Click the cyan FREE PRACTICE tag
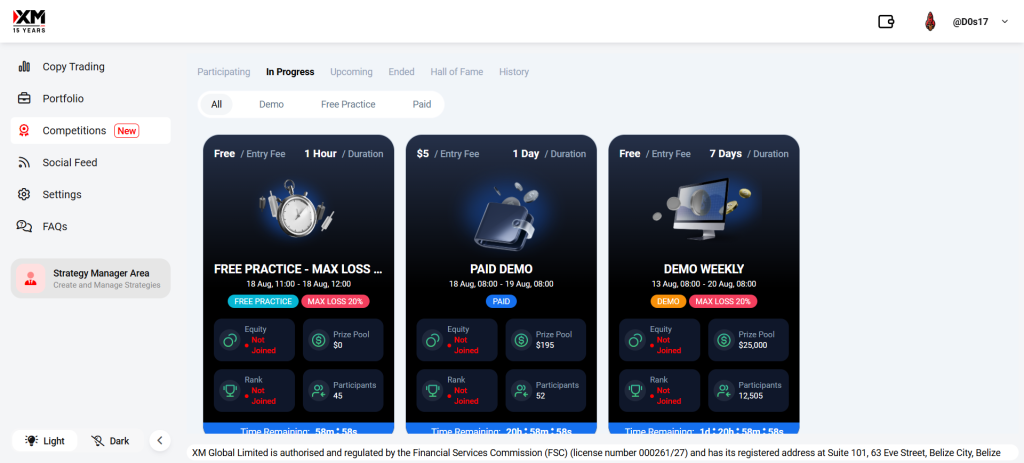Screen dimensions: 1024x463 (x=263, y=302)
